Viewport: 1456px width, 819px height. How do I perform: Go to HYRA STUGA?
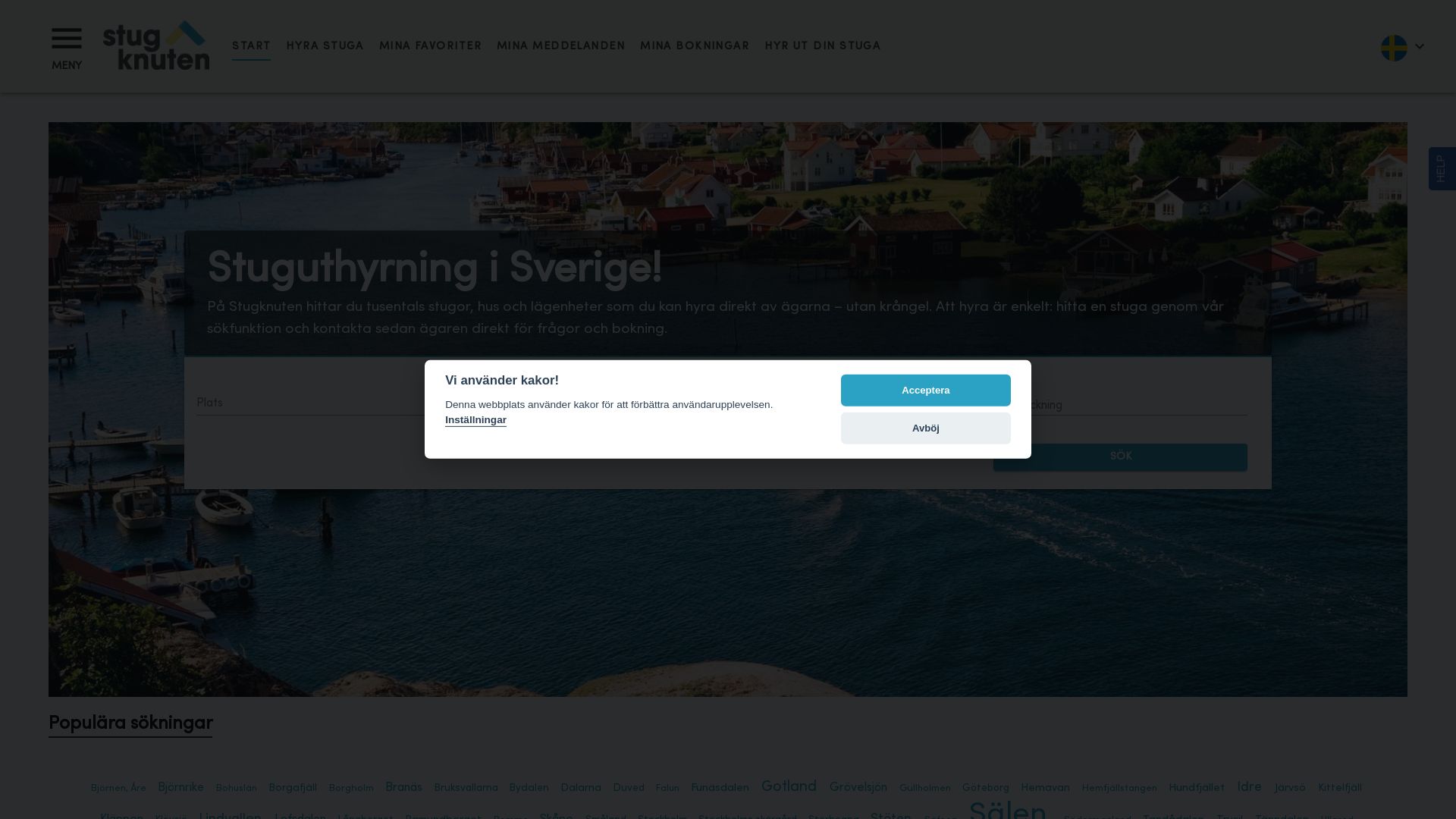click(325, 46)
